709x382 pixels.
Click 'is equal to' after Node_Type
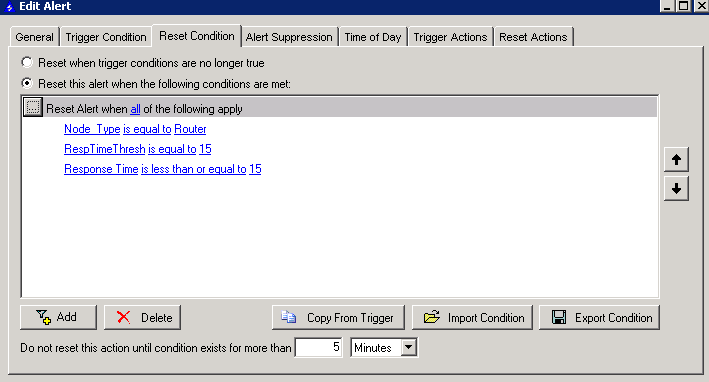(x=147, y=129)
